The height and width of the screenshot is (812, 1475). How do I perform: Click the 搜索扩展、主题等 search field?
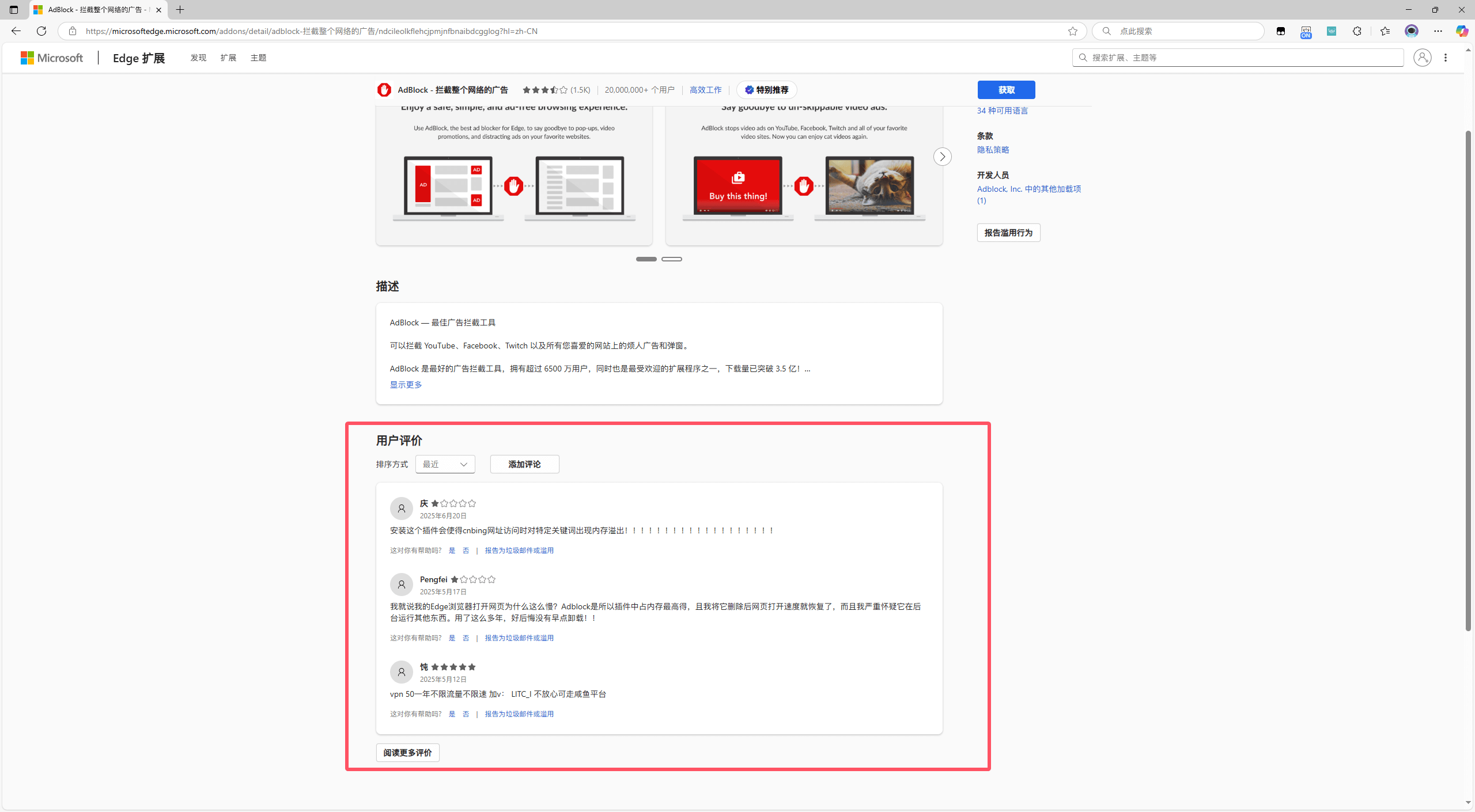1239,58
